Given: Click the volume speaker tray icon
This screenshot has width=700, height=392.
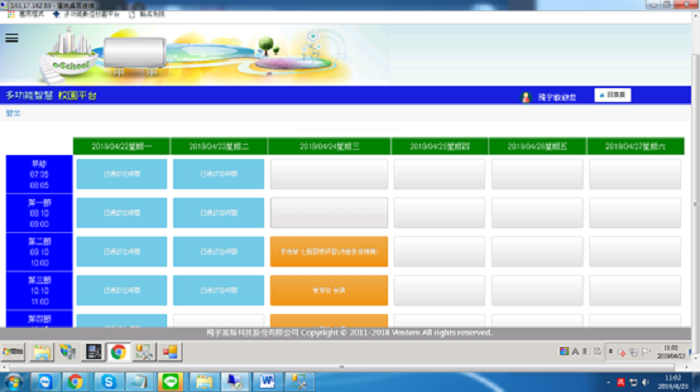Looking at the screenshot, I should pos(646,383).
